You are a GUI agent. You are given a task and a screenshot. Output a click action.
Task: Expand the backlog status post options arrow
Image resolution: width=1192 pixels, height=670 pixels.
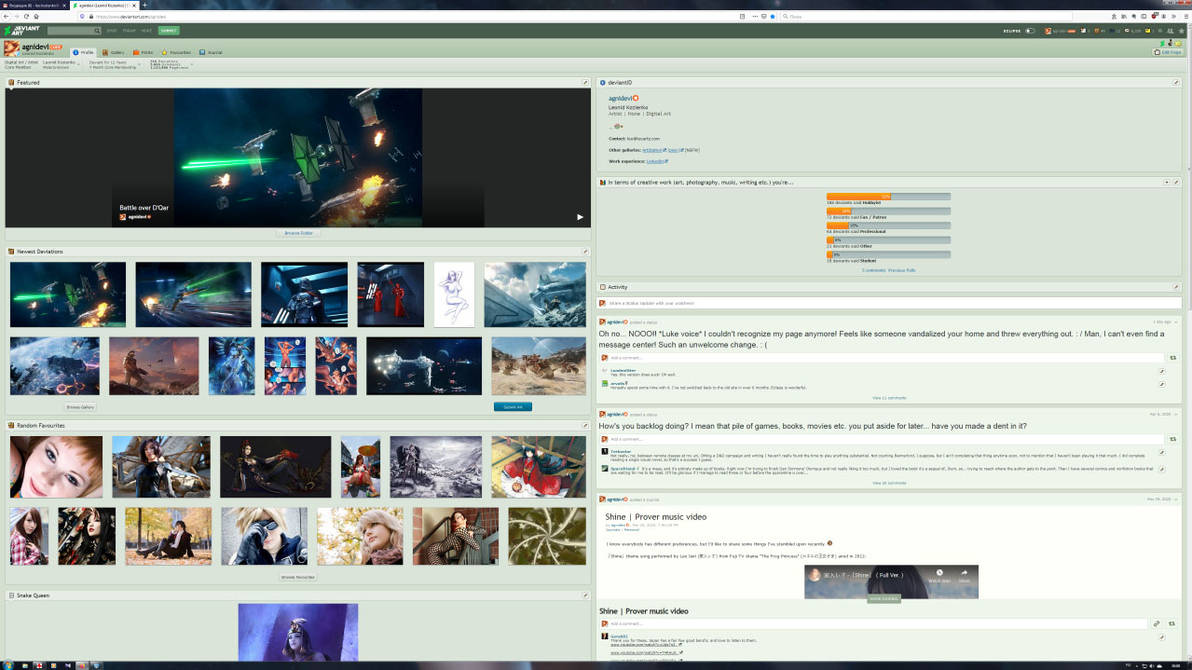point(1176,414)
